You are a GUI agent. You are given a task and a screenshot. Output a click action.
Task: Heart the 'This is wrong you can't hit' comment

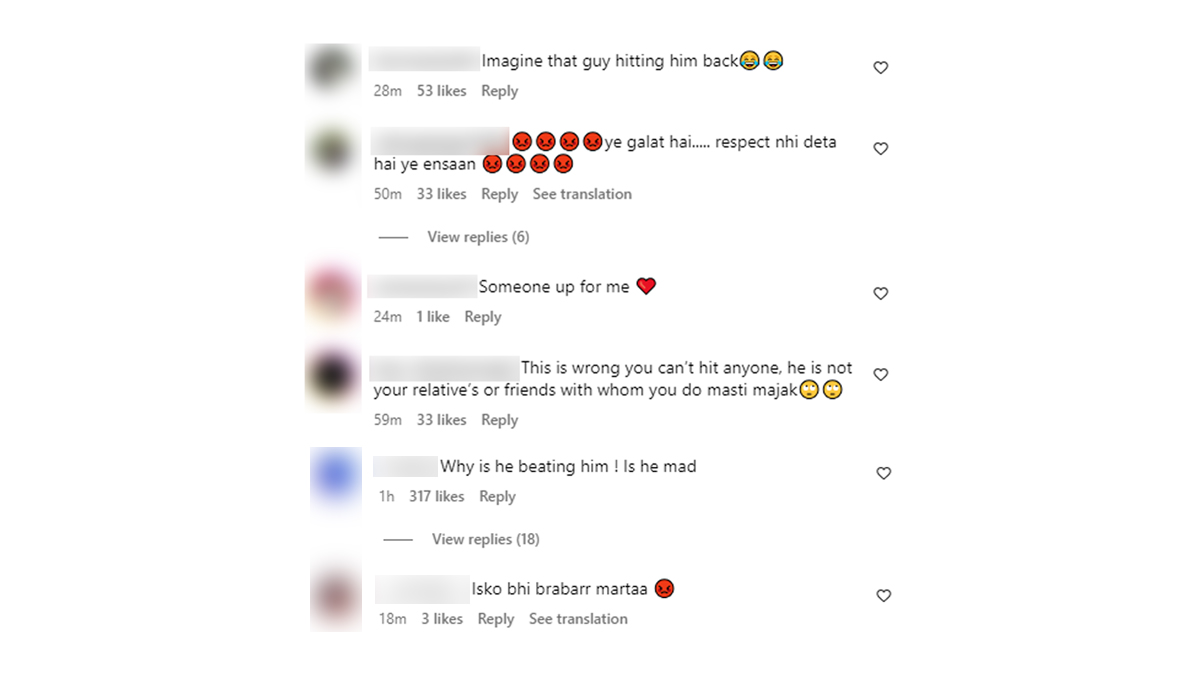click(x=881, y=374)
